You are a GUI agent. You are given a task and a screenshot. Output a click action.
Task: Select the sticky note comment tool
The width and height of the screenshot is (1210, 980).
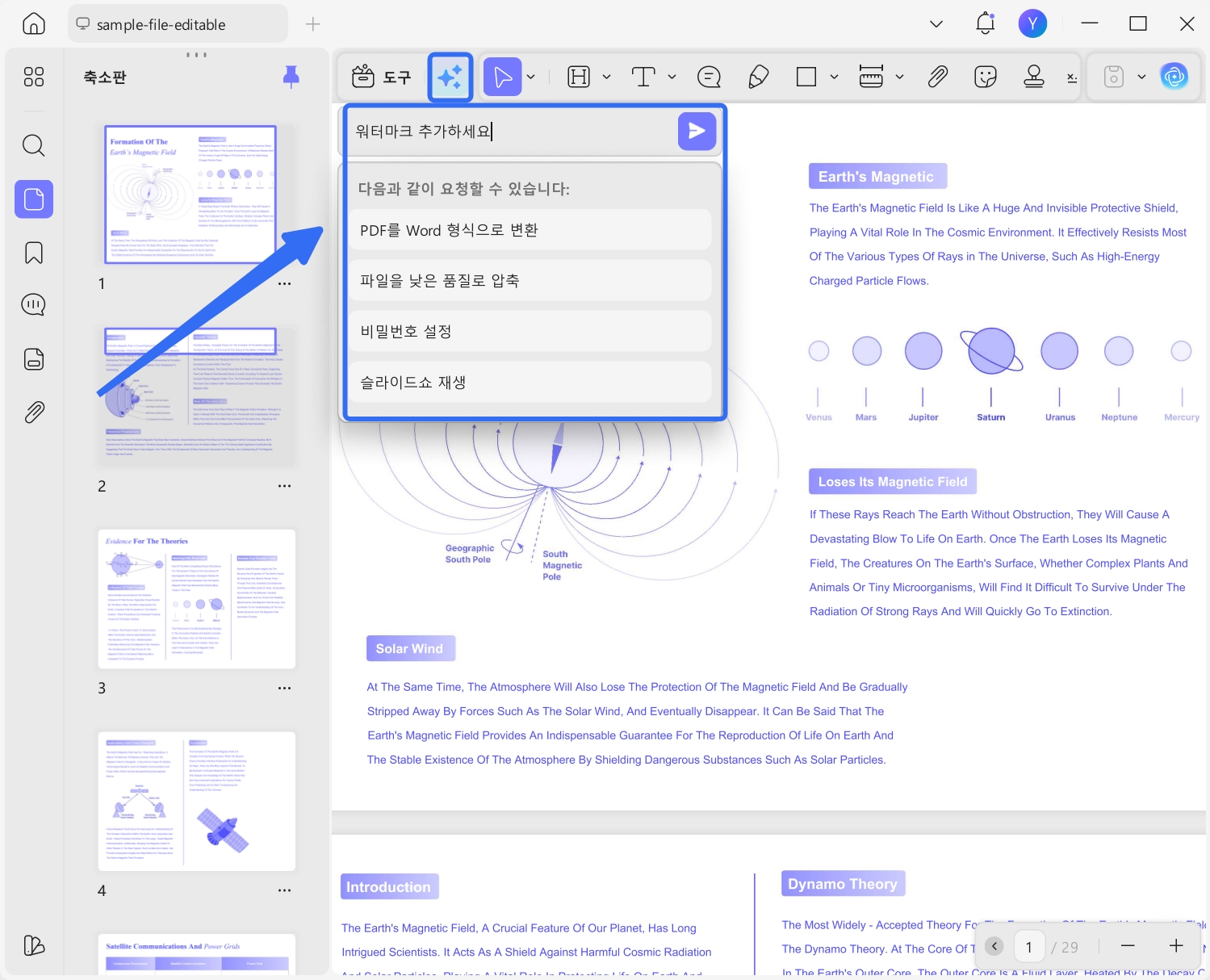(x=709, y=77)
